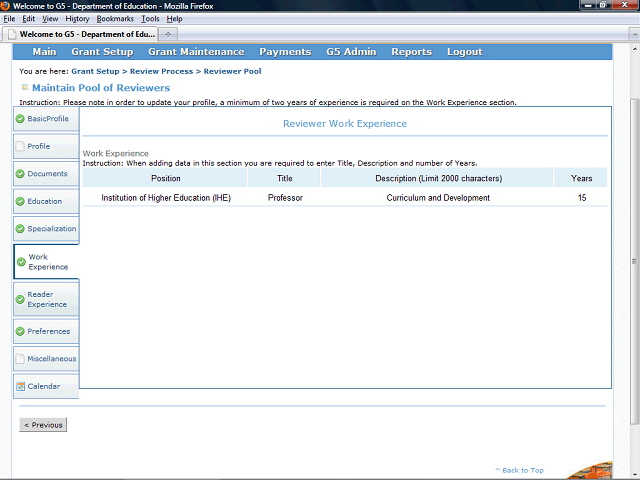Click the green checkmark icon beside Preferences
This screenshot has width=640, height=480.
pos(20,331)
